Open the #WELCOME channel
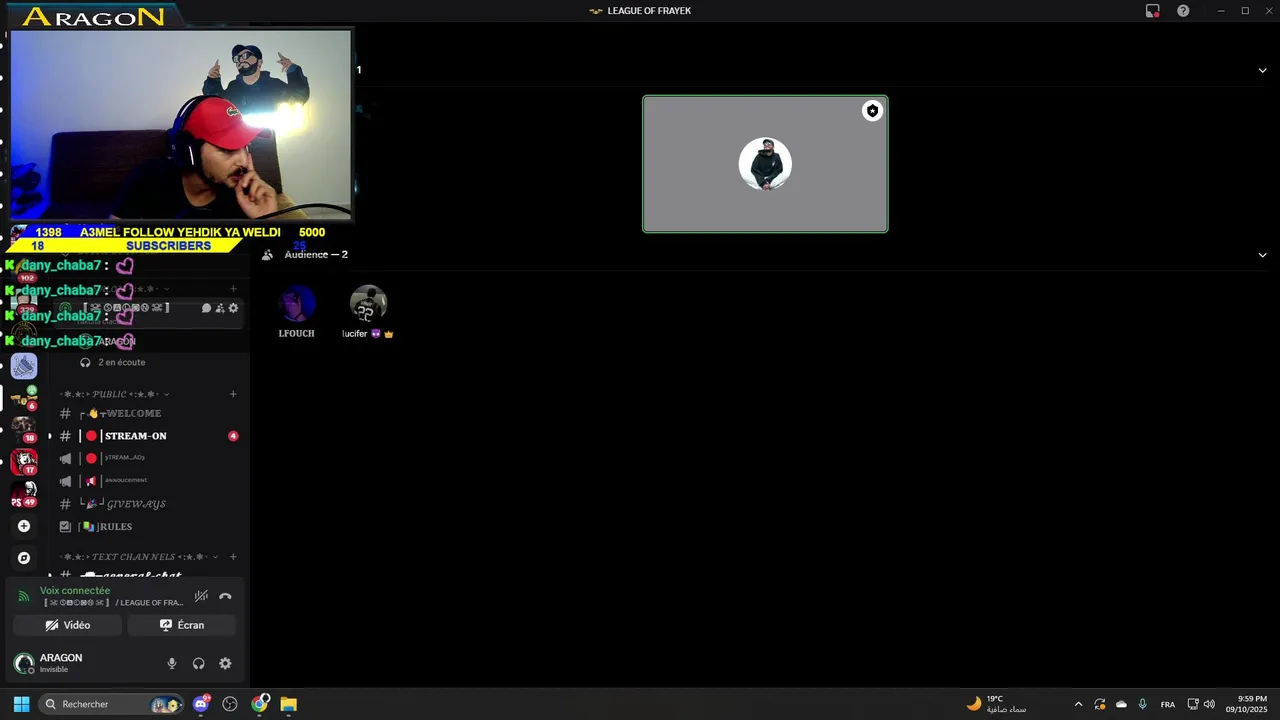This screenshot has width=1280, height=720. click(x=145, y=414)
